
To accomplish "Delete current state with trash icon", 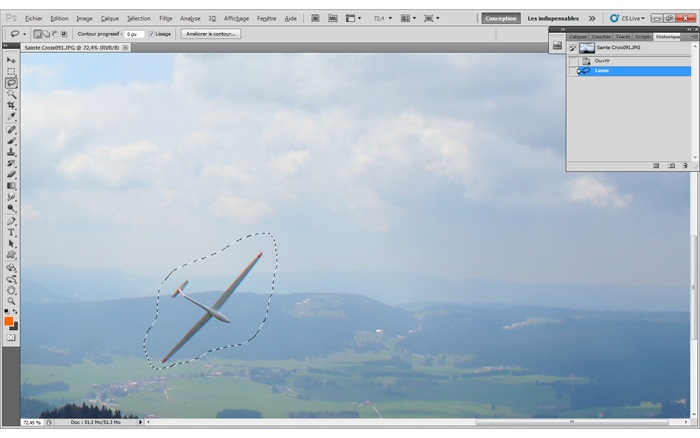I will click(686, 165).
